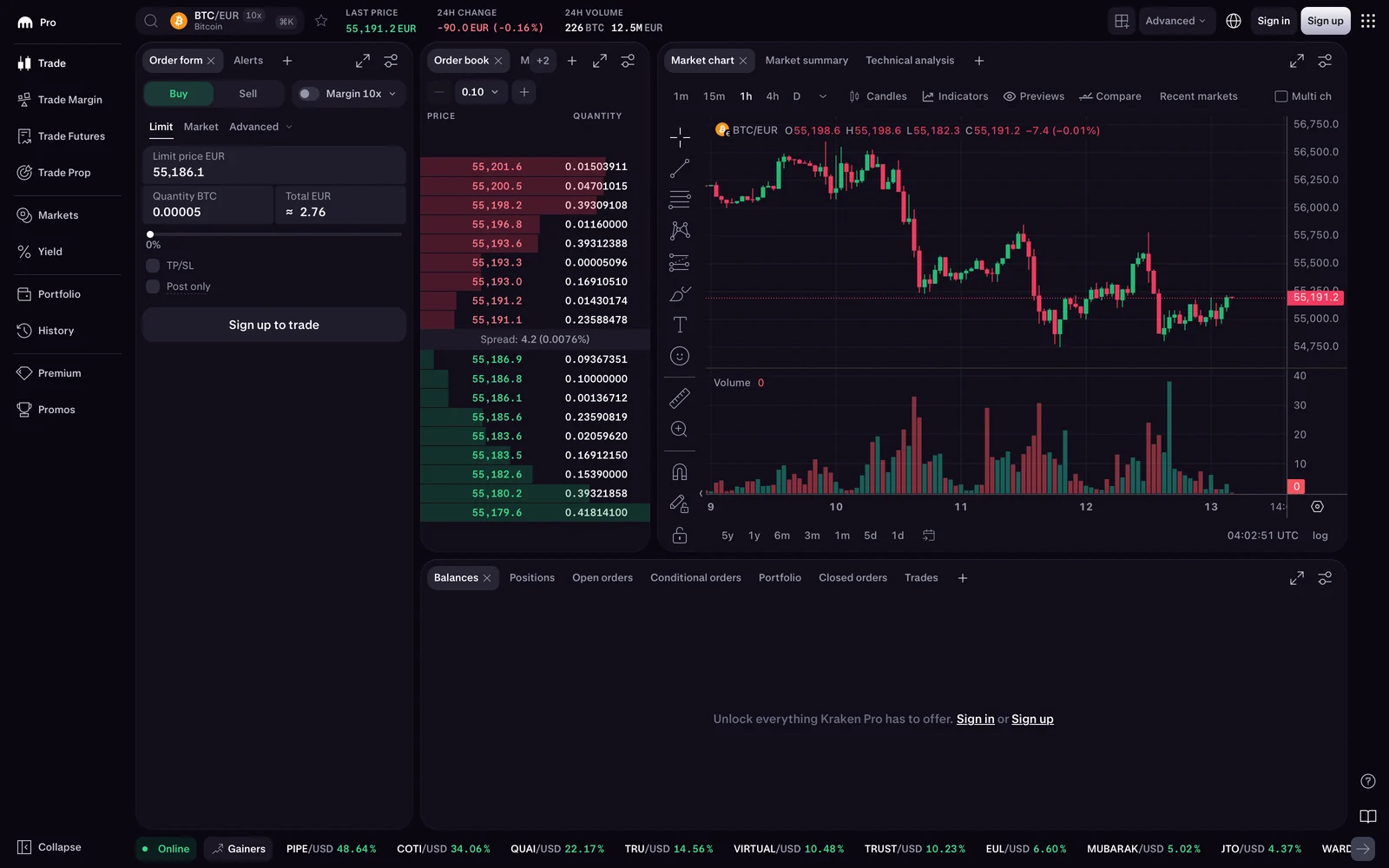
Task: Open the documentation book icon
Action: point(1368,816)
